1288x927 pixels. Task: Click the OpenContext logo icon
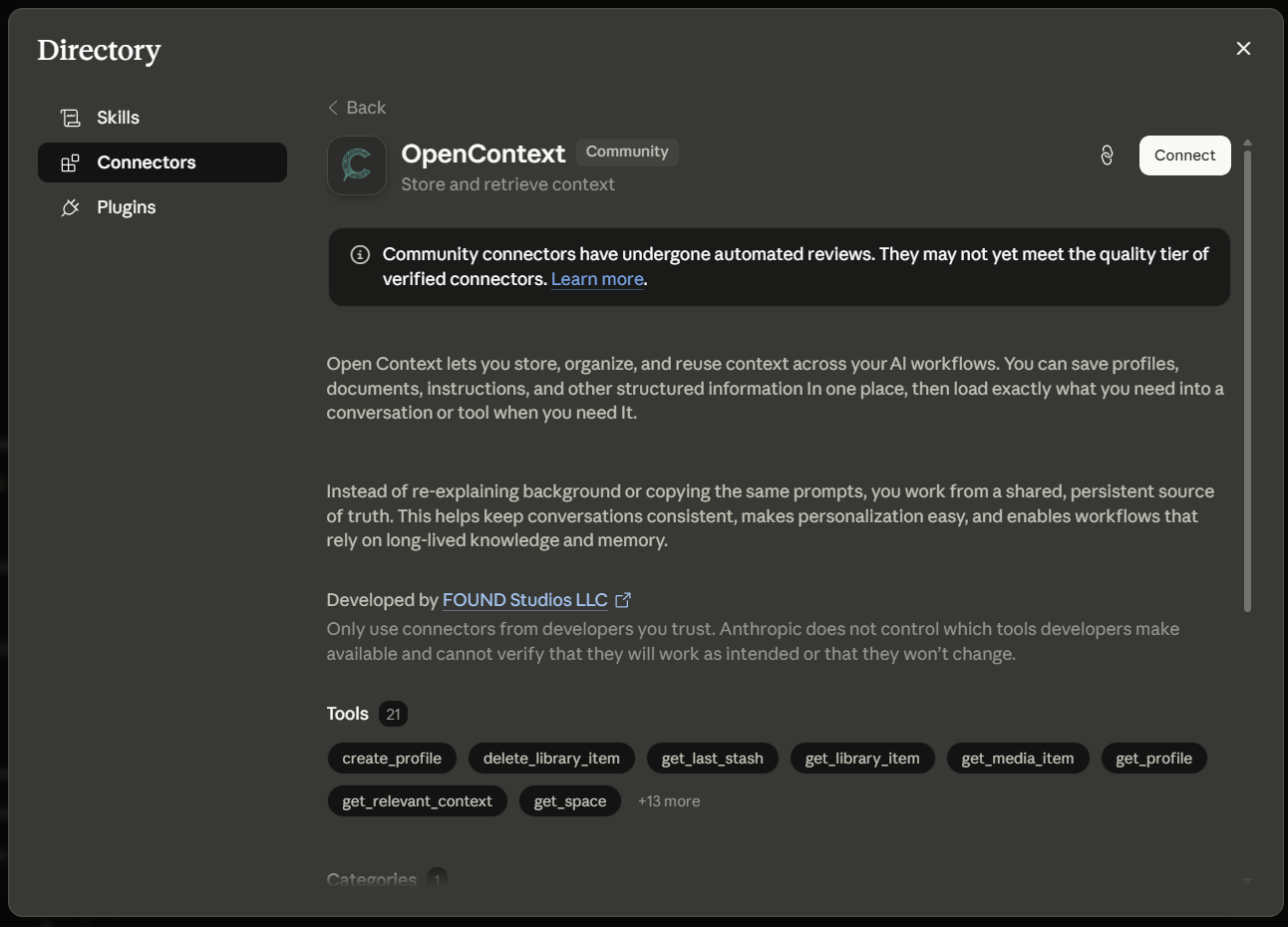click(357, 165)
